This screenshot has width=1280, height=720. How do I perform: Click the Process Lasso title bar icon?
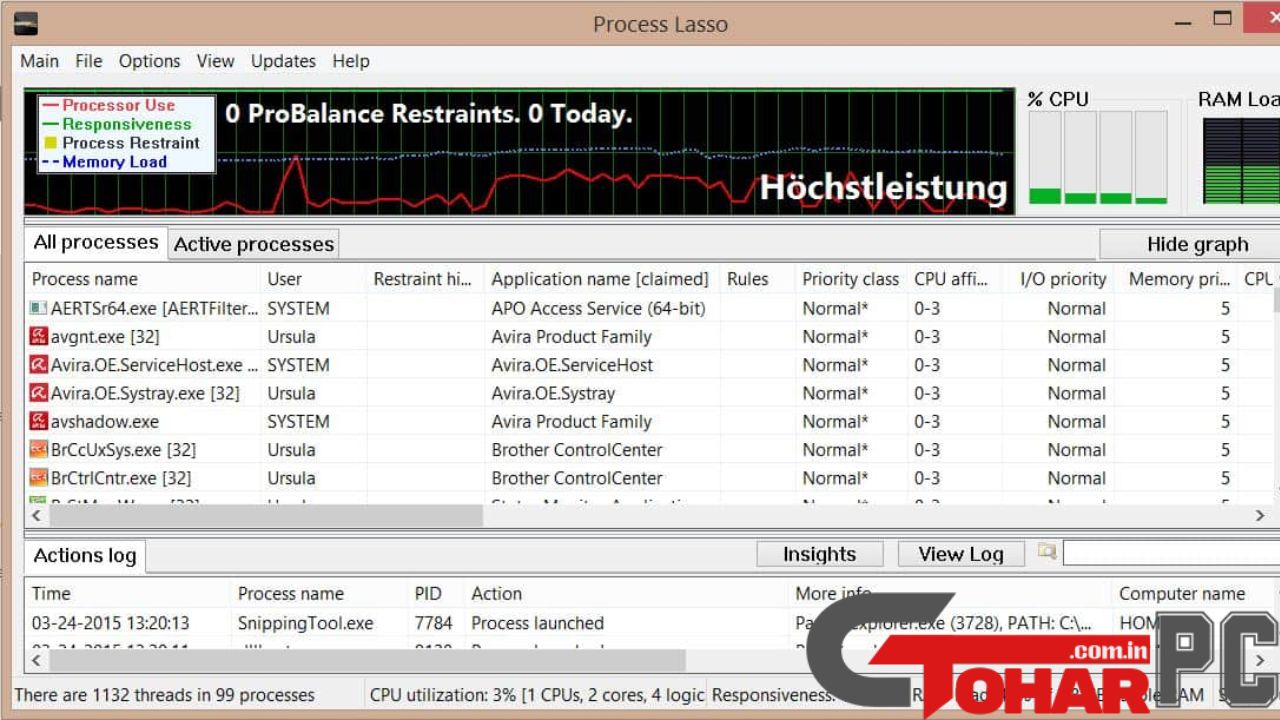26,23
